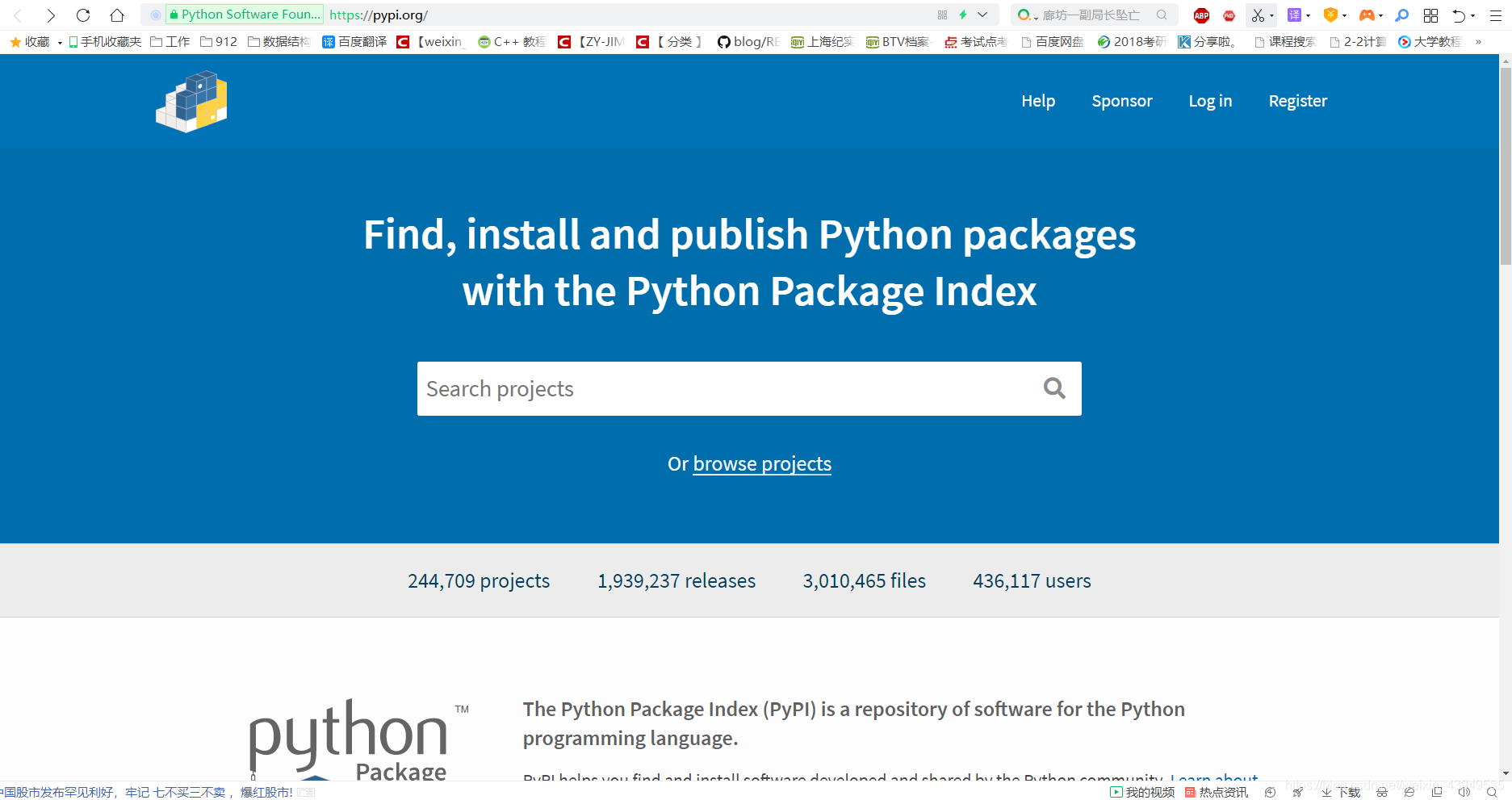Open 我的视频 in the status bar
The image size is (1512, 800).
pos(1142,792)
